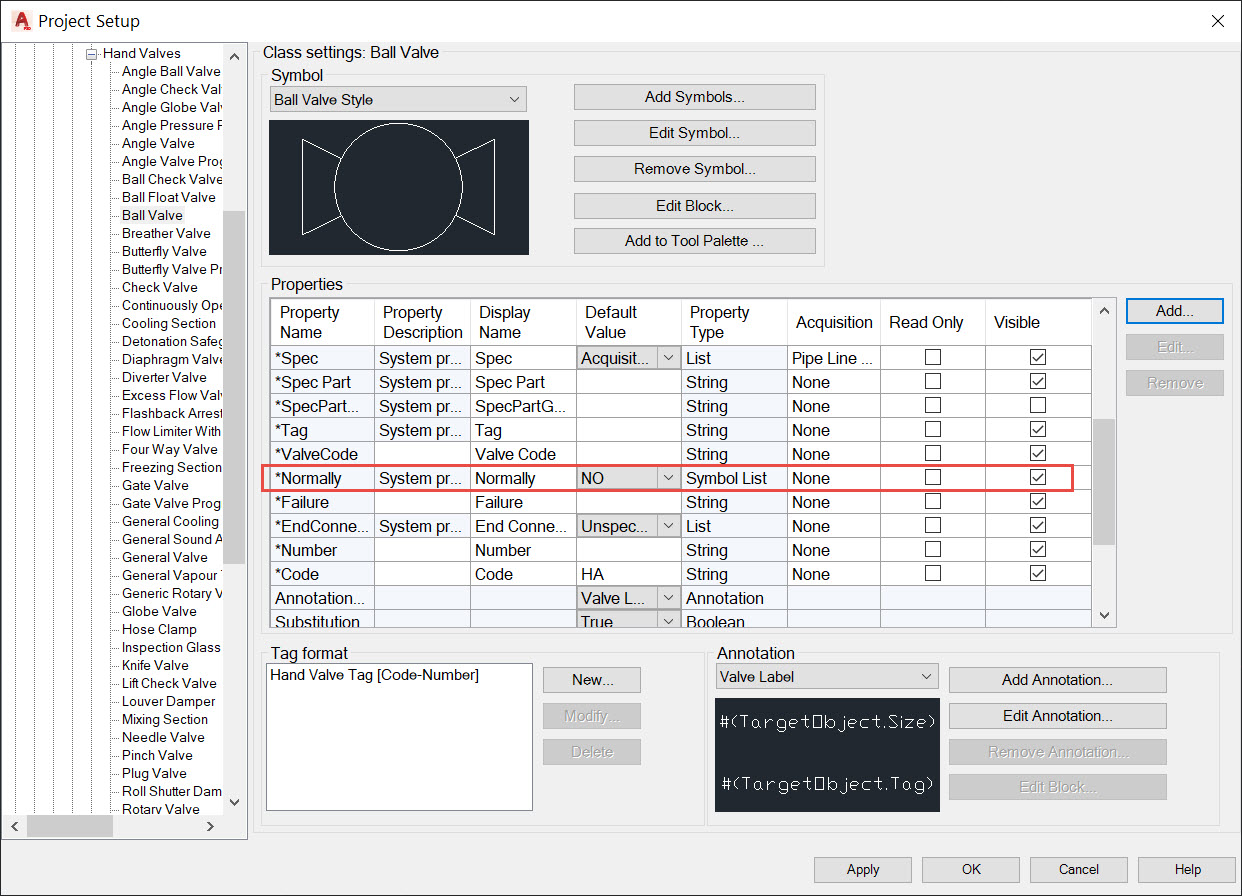The image size is (1242, 896).
Task: Click the Apply button
Action: (x=863, y=870)
